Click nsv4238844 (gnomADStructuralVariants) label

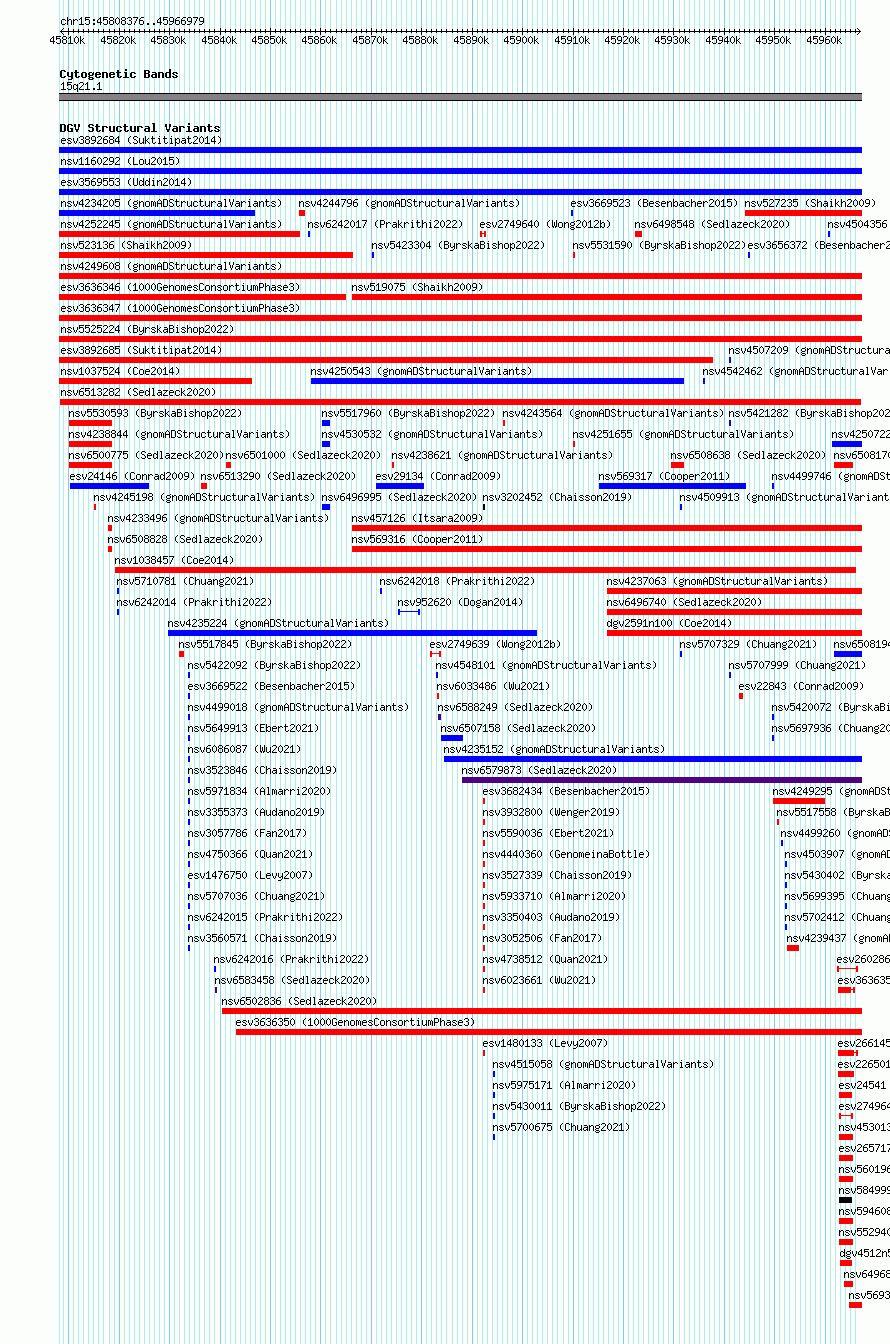[180, 434]
